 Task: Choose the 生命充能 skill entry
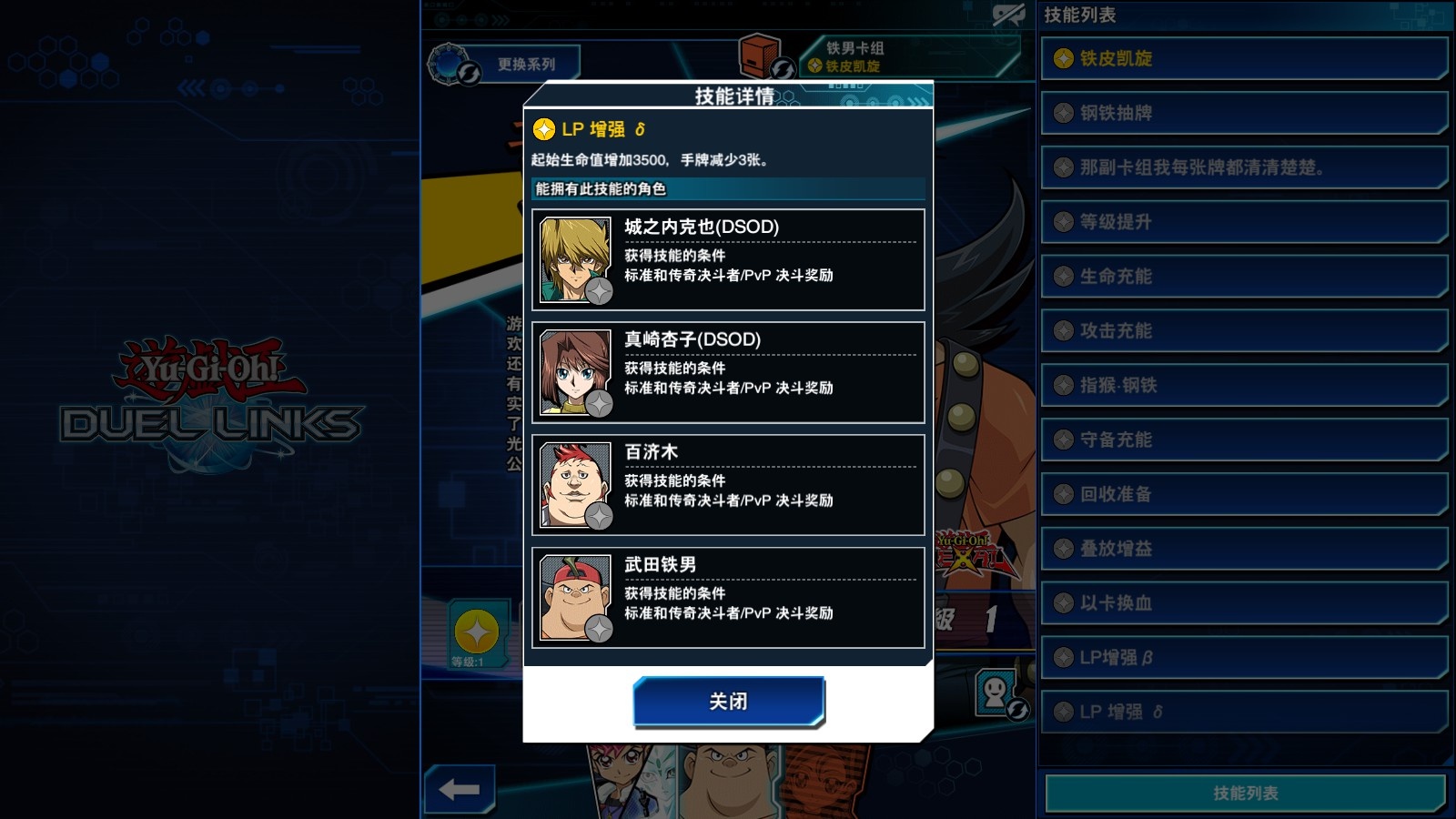[1245, 277]
